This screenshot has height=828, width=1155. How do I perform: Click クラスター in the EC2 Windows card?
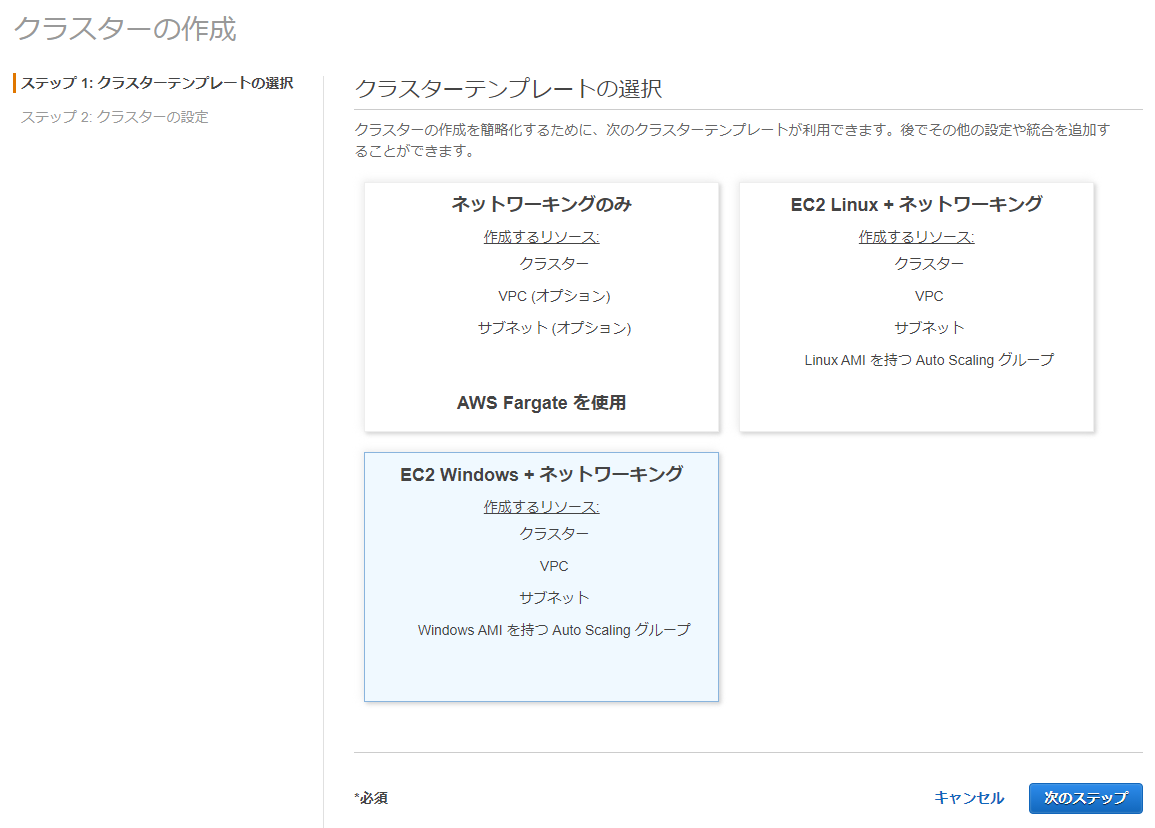pyautogui.click(x=554, y=533)
